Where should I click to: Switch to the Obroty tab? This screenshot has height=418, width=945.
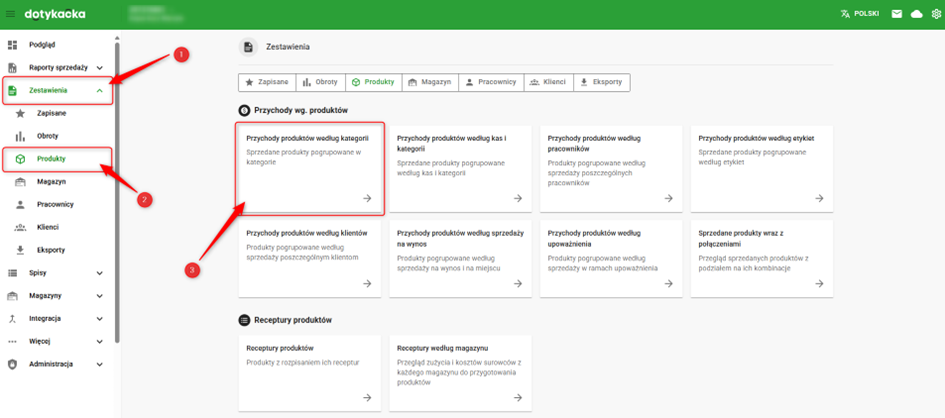point(321,83)
